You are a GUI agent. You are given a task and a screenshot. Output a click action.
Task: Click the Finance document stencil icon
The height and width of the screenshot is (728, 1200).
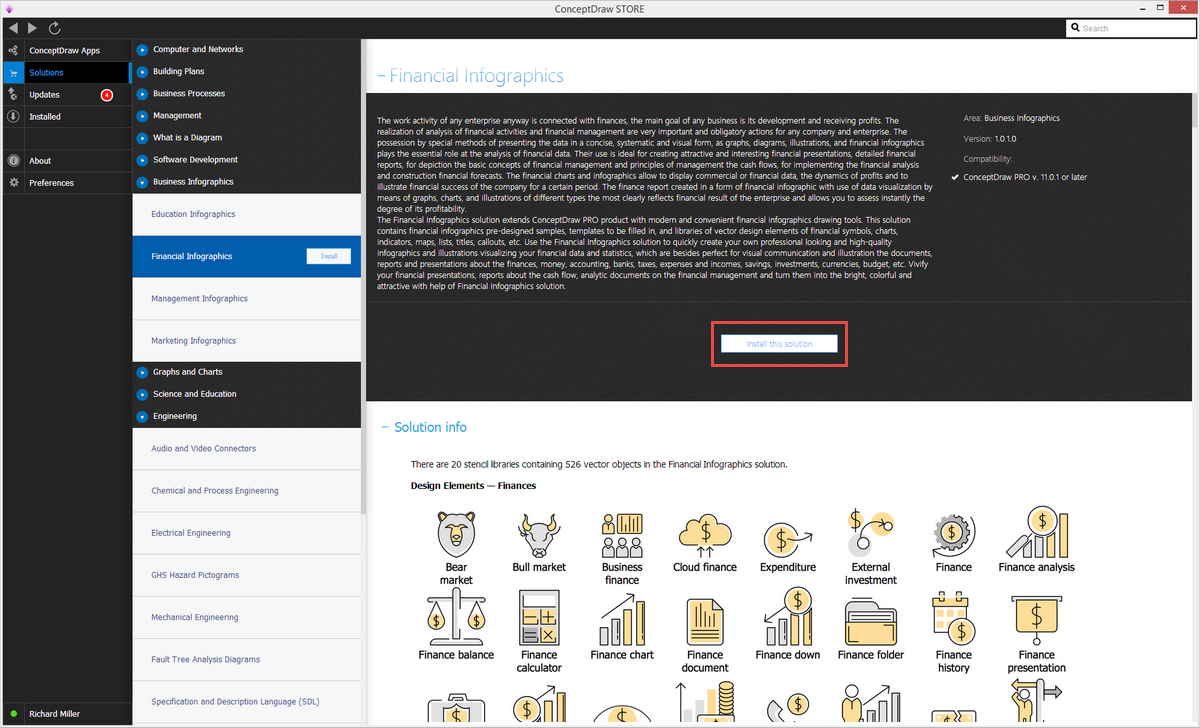[705, 622]
